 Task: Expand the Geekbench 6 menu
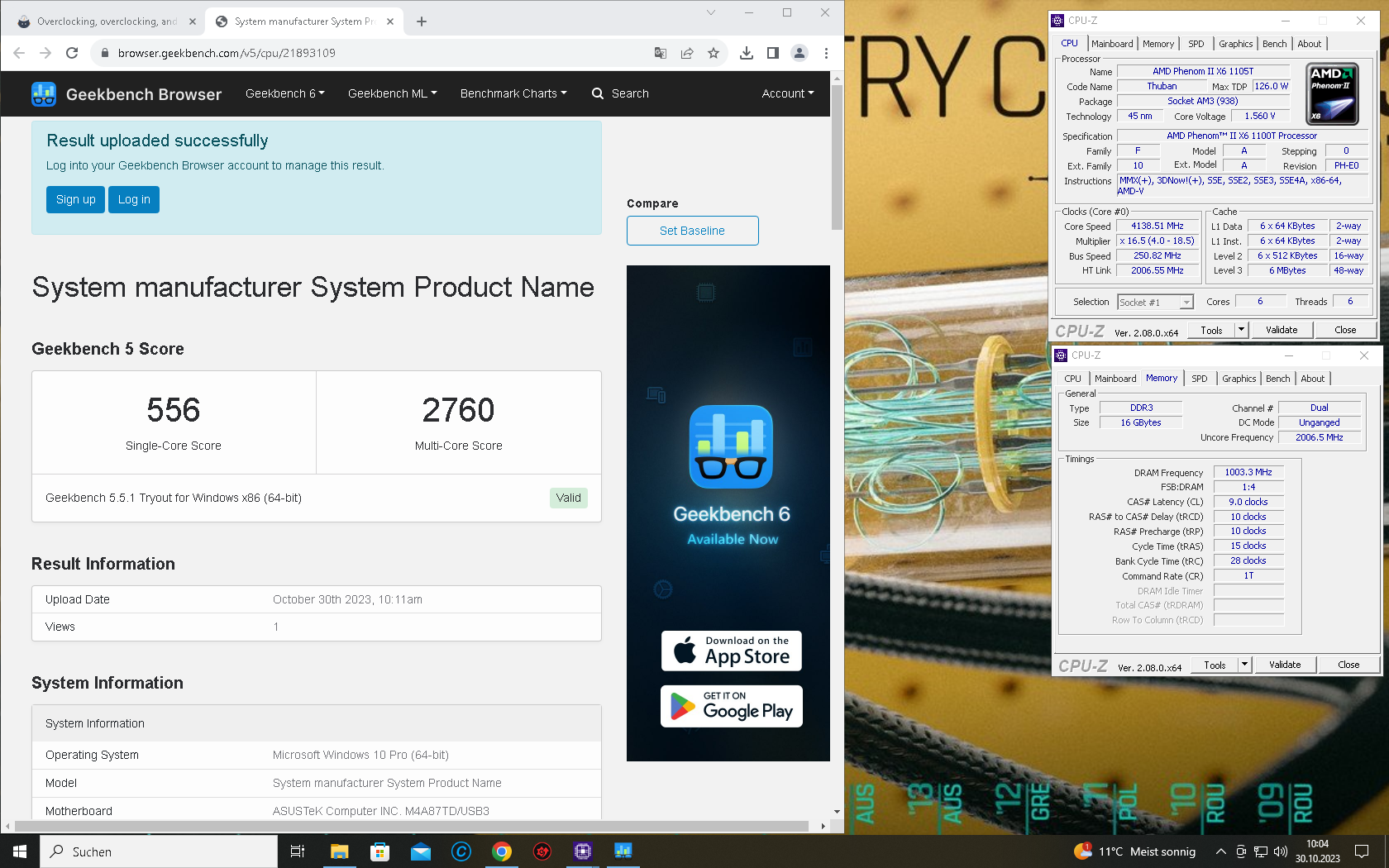[285, 93]
